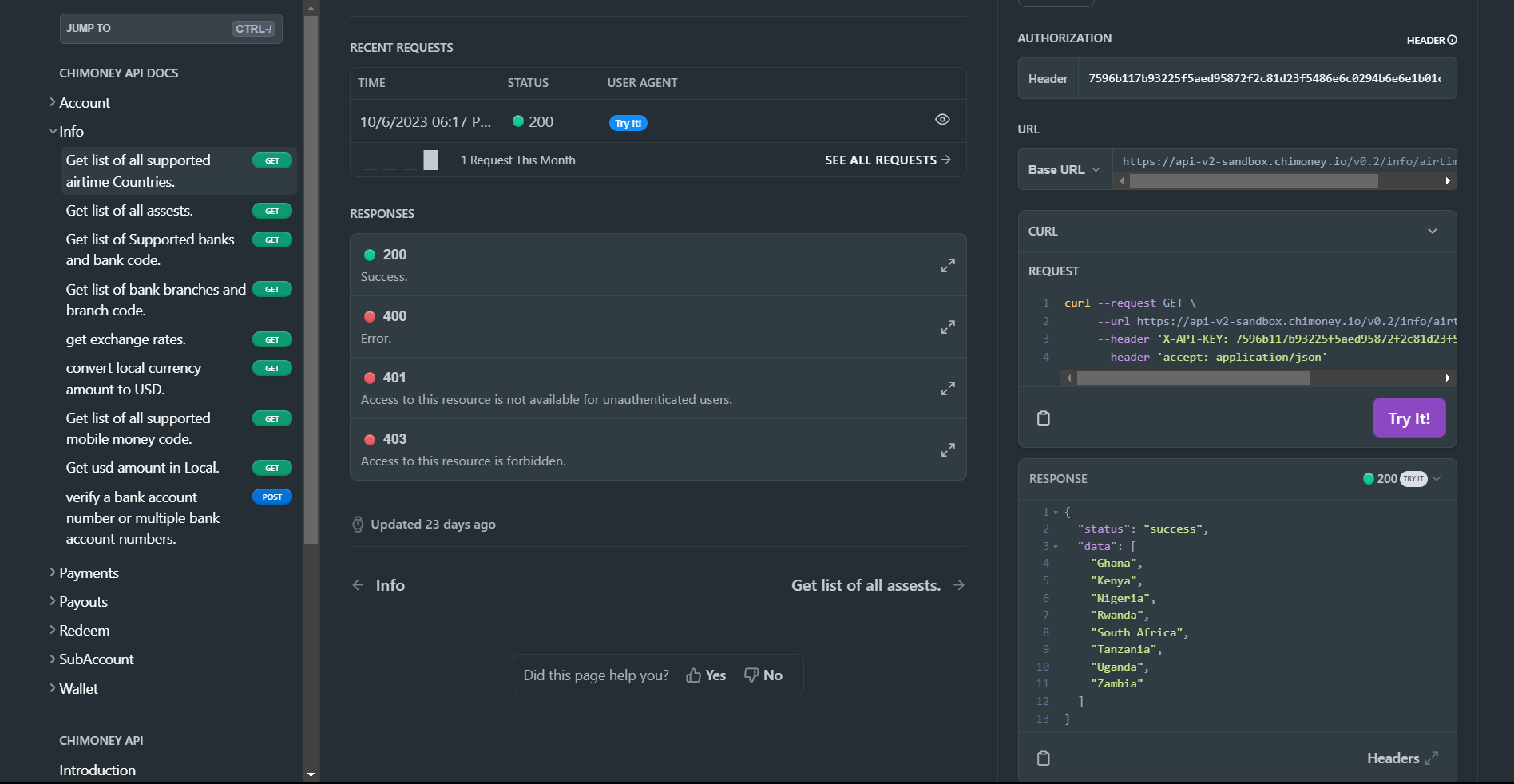The height and width of the screenshot is (784, 1514).
Task: Click the Updated 23 days ago text
Action: coord(433,525)
